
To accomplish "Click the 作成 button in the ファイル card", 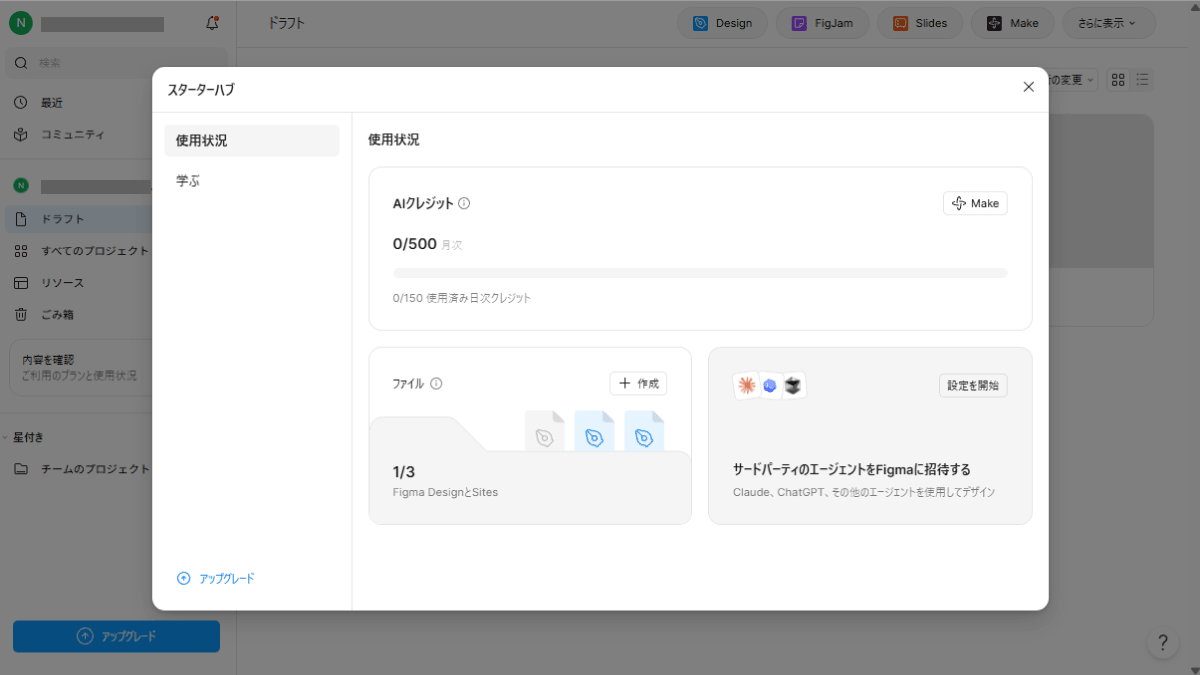I will click(x=638, y=383).
